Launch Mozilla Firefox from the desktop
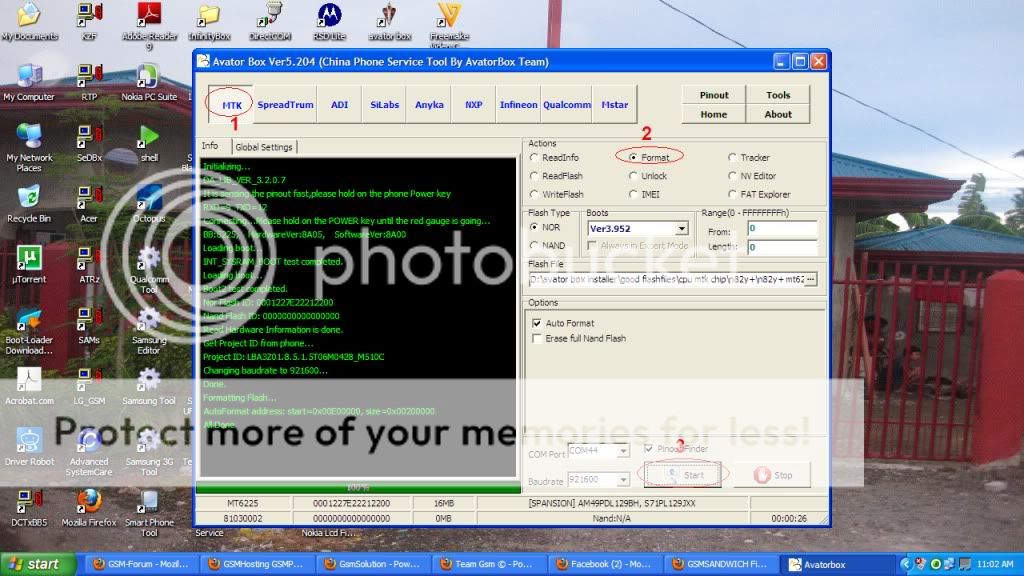This screenshot has width=1024, height=576. [x=89, y=501]
